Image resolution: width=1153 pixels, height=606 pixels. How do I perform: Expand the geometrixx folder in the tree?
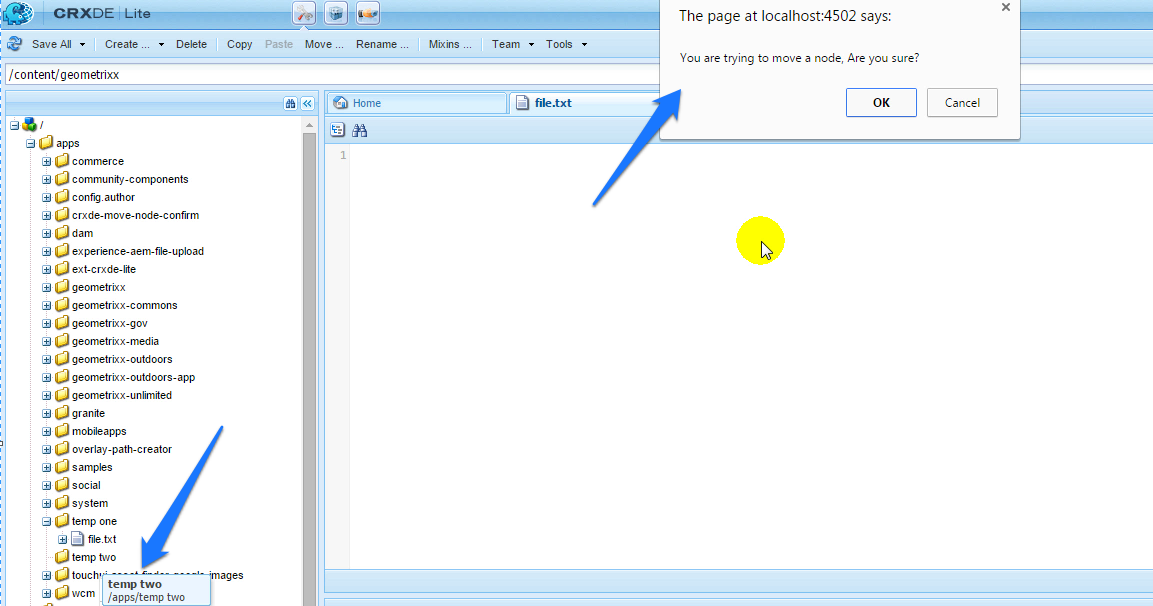click(x=46, y=286)
